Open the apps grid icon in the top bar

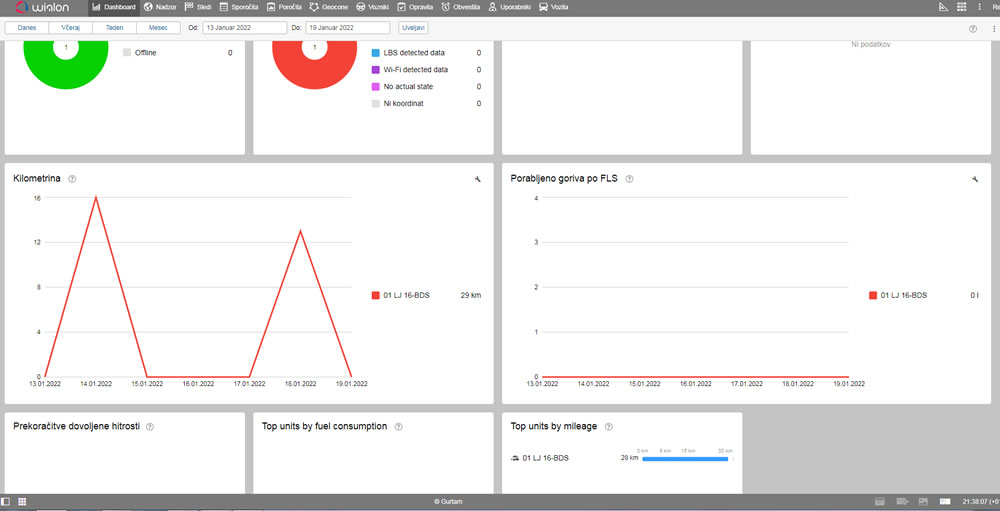pos(961,7)
